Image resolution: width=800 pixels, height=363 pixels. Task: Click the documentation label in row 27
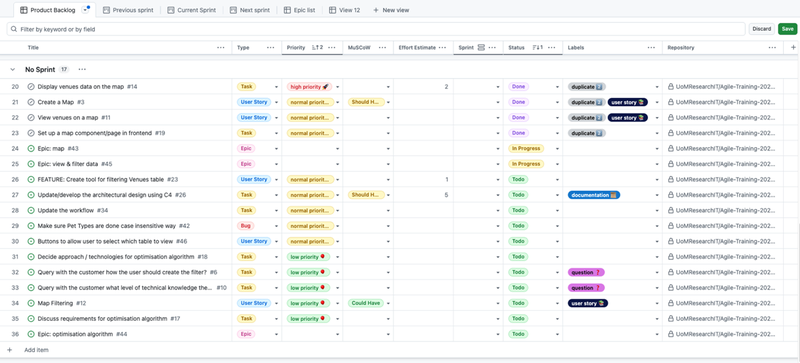tap(594, 195)
